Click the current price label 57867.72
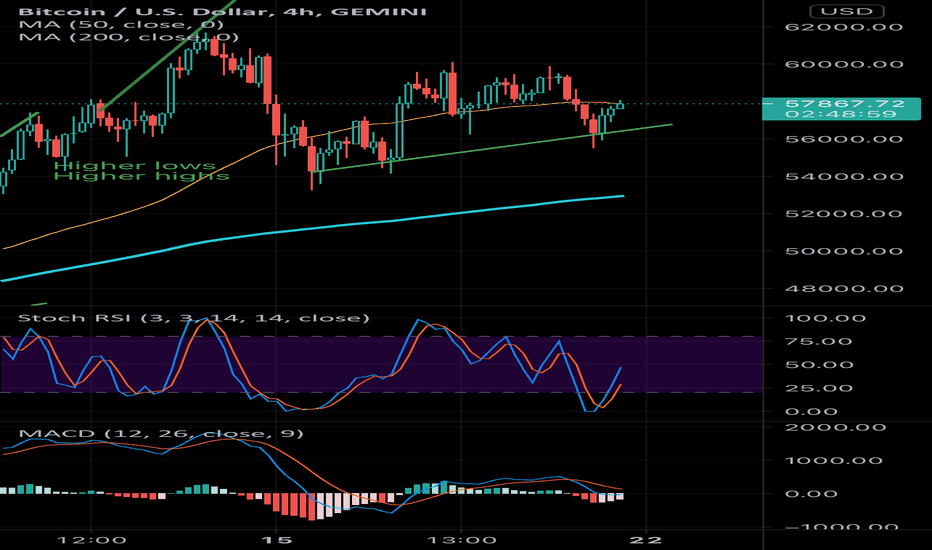This screenshot has height=550, width=932. coord(844,103)
